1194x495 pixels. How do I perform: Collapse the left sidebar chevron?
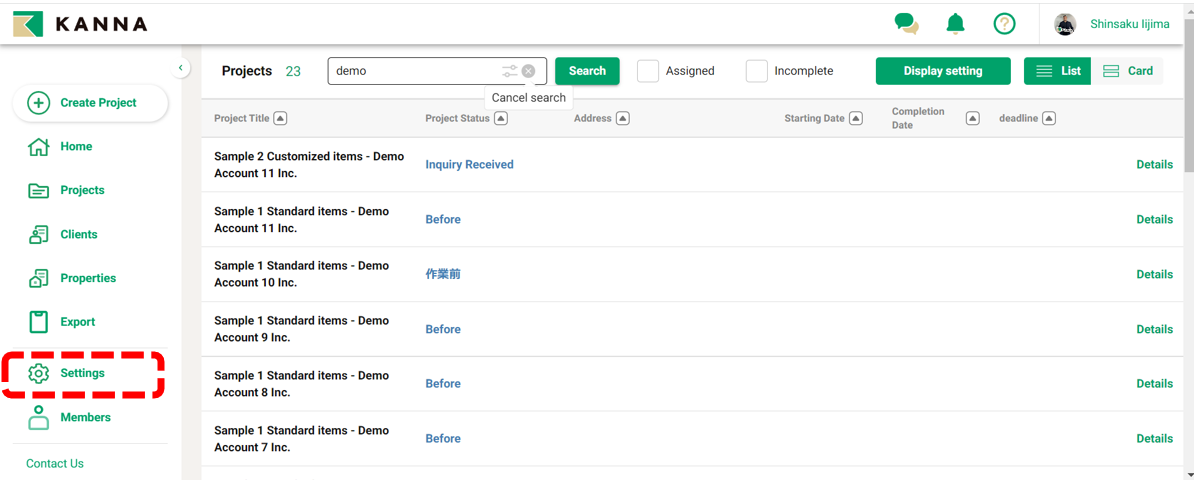click(180, 68)
